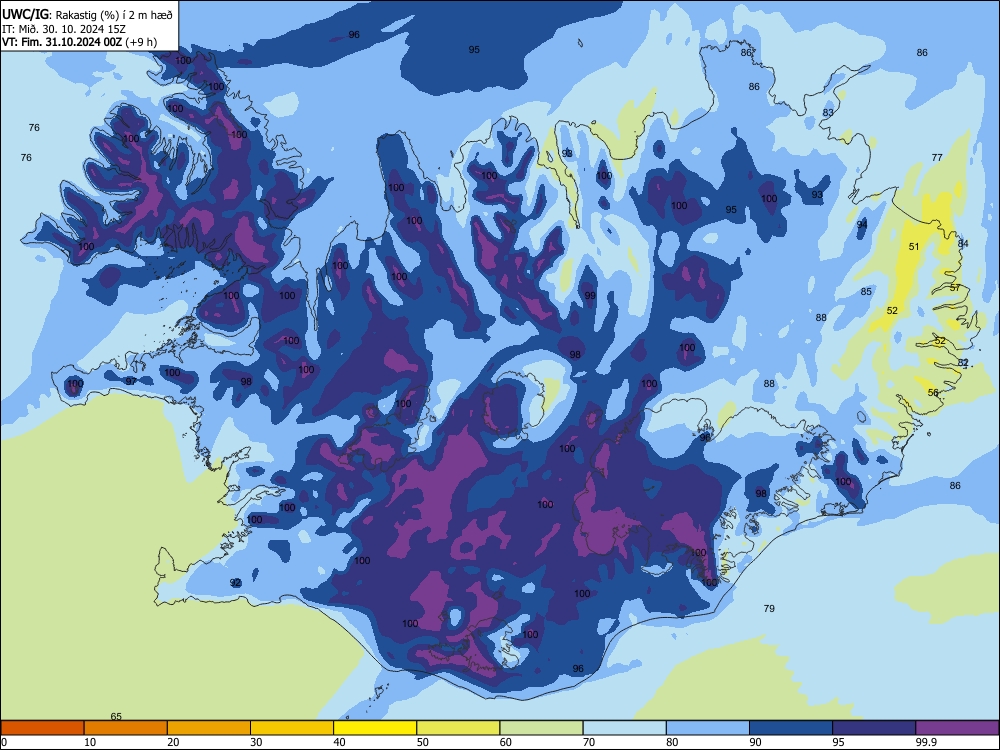Viewport: 1000px width, 750px height.
Task: Click the amber 20–30 legend swatch
Action: (209, 728)
